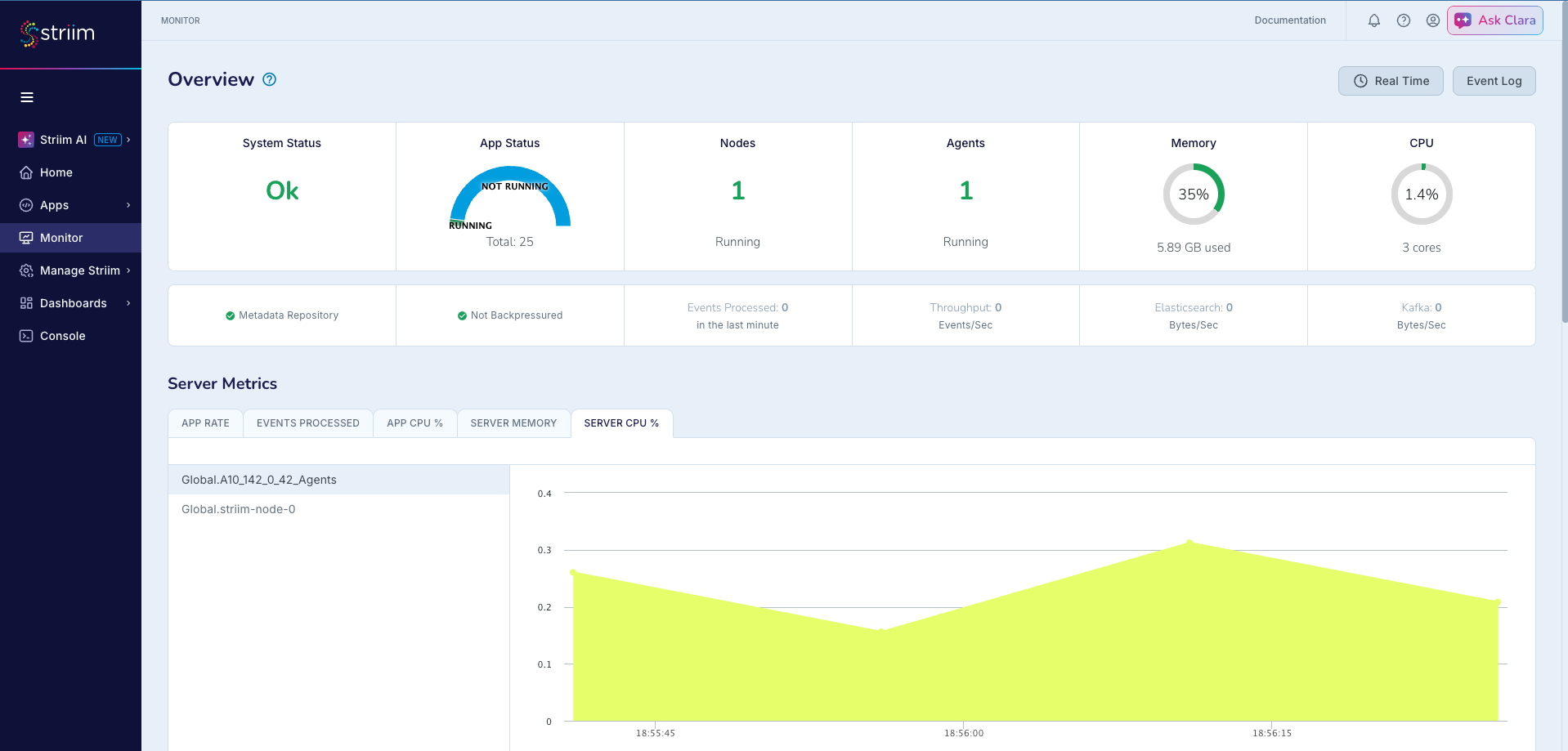The height and width of the screenshot is (751, 1568).
Task: Click the clock icon on Real Time
Action: click(x=1360, y=81)
